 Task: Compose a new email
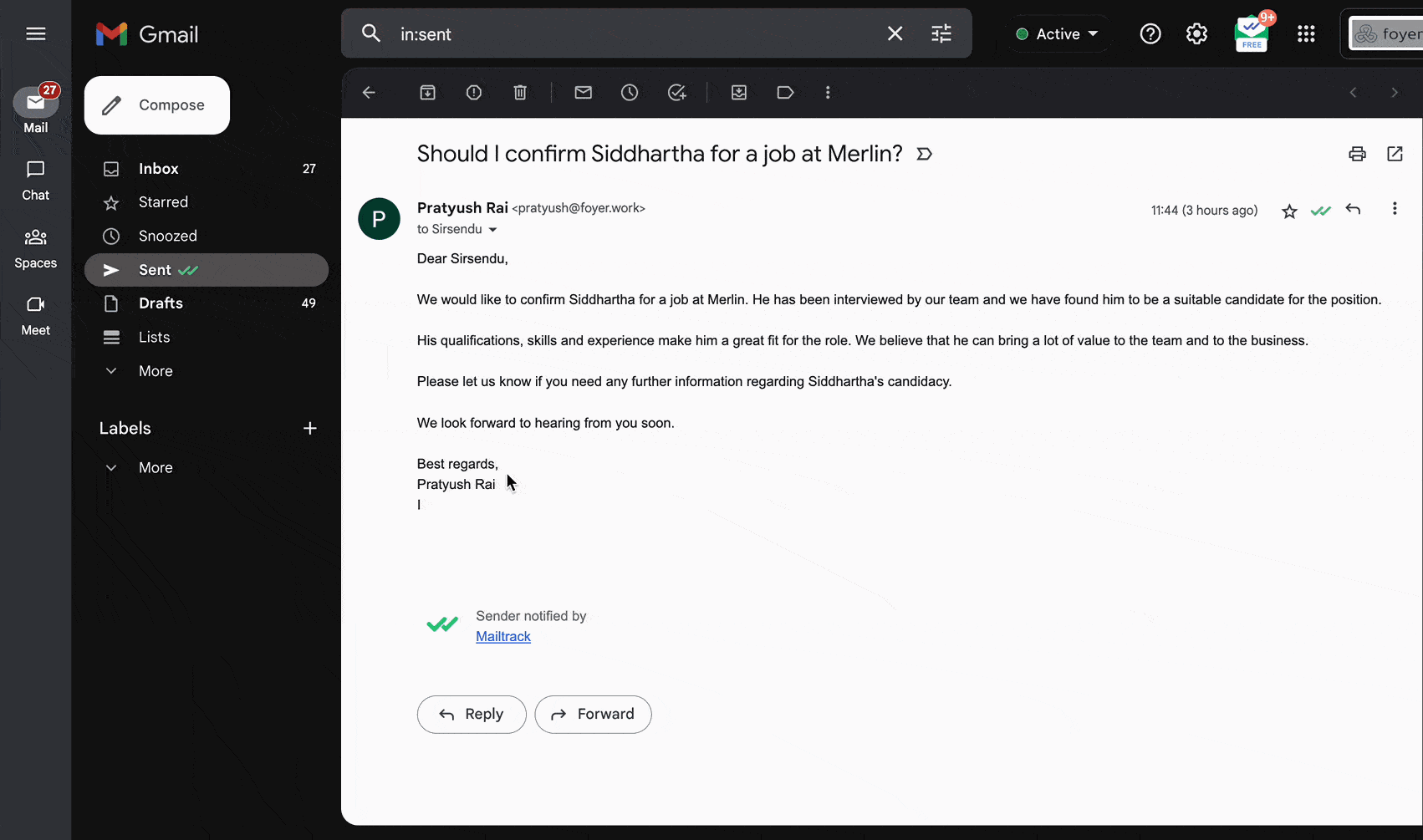point(157,105)
